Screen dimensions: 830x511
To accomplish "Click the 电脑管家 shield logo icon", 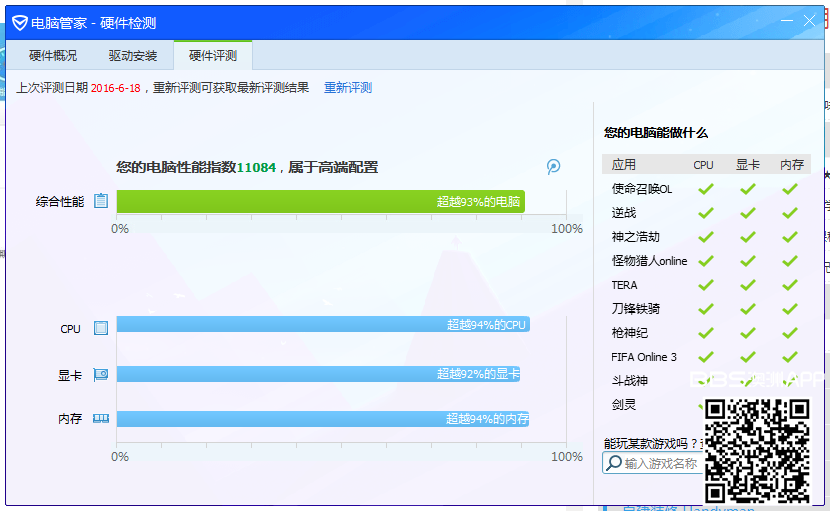I will [x=19, y=23].
